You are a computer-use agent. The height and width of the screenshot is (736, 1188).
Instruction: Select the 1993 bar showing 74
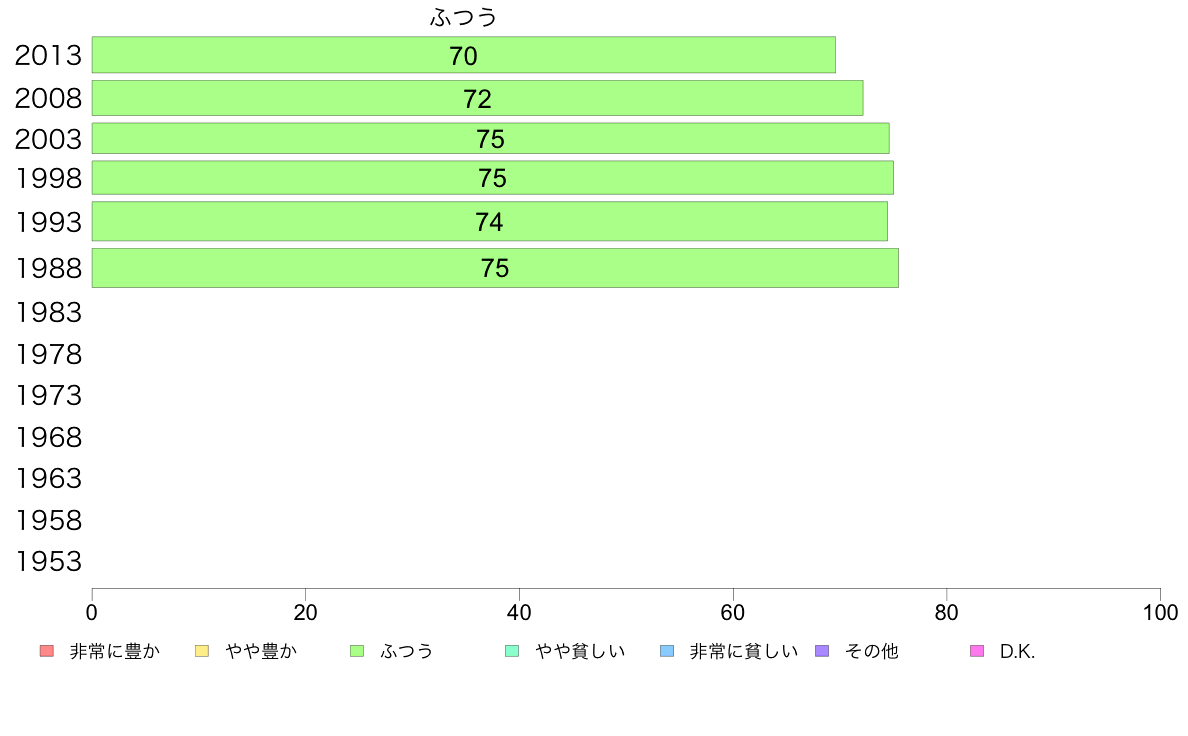pyautogui.click(x=489, y=221)
